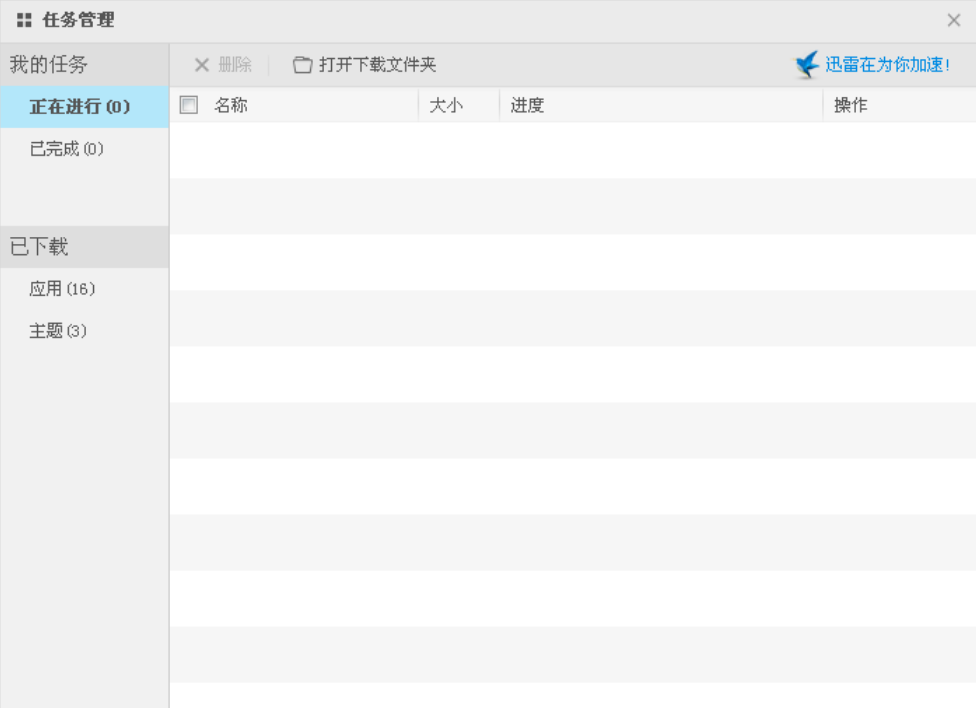Screen dimensions: 976x708
Task: Open the 应用 (16) downloaded category
Action: point(62,289)
